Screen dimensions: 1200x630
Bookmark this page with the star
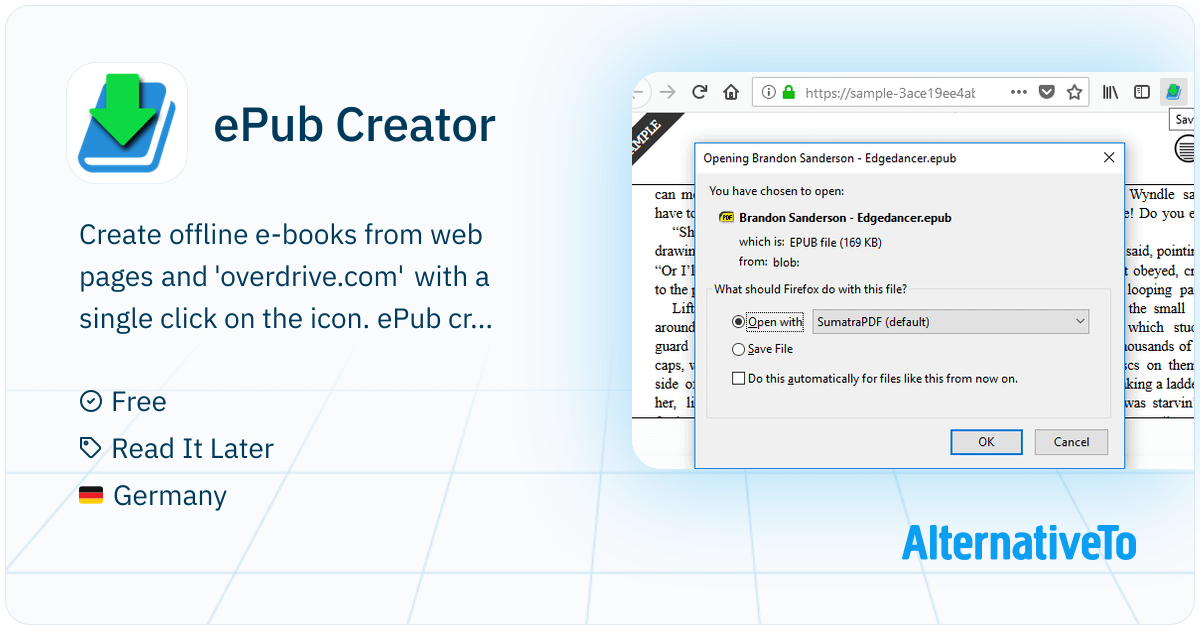(1075, 92)
